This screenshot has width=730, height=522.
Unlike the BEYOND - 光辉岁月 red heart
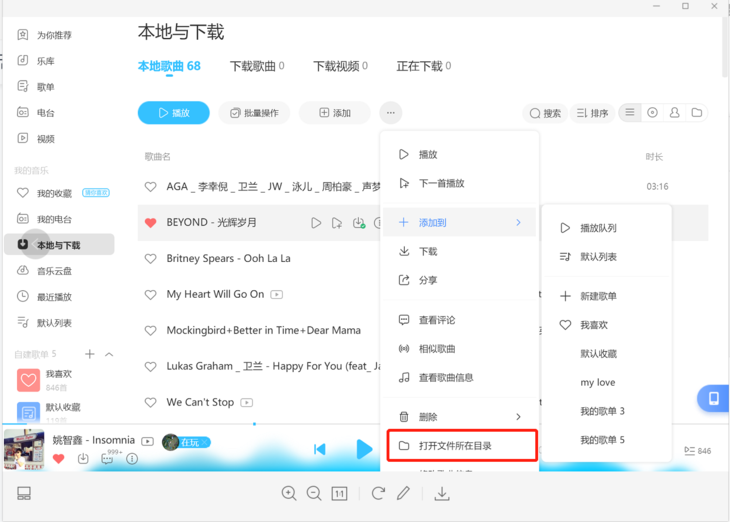[x=151, y=222]
